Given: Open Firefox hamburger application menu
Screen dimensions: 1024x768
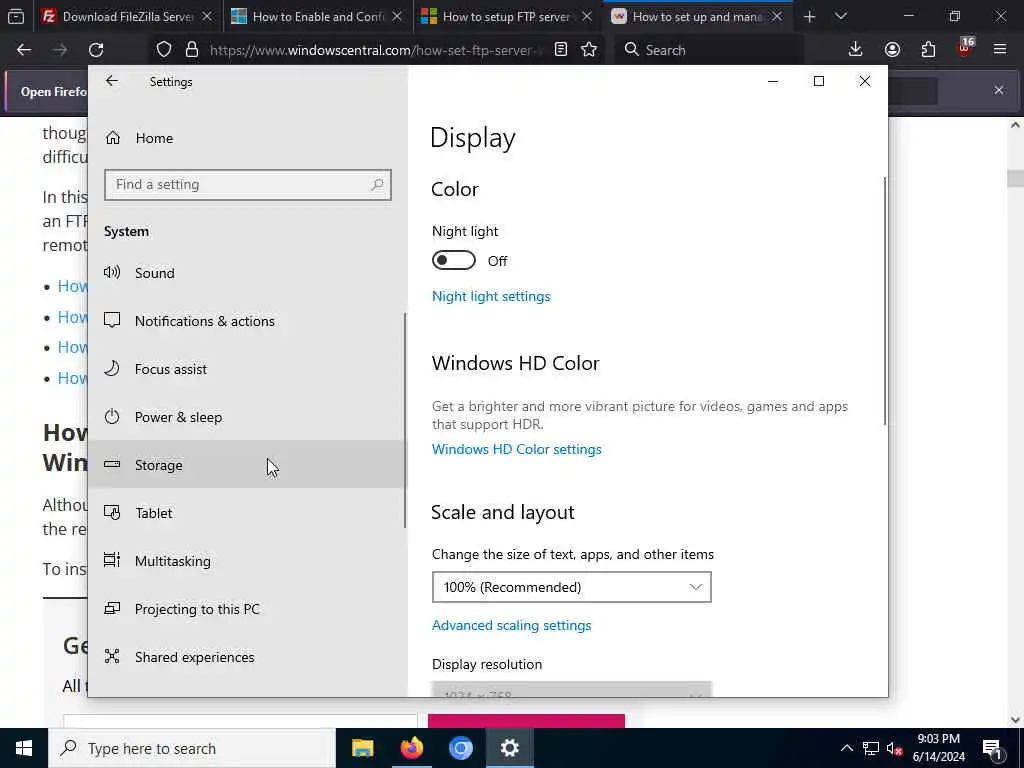Looking at the screenshot, I should (999, 50).
